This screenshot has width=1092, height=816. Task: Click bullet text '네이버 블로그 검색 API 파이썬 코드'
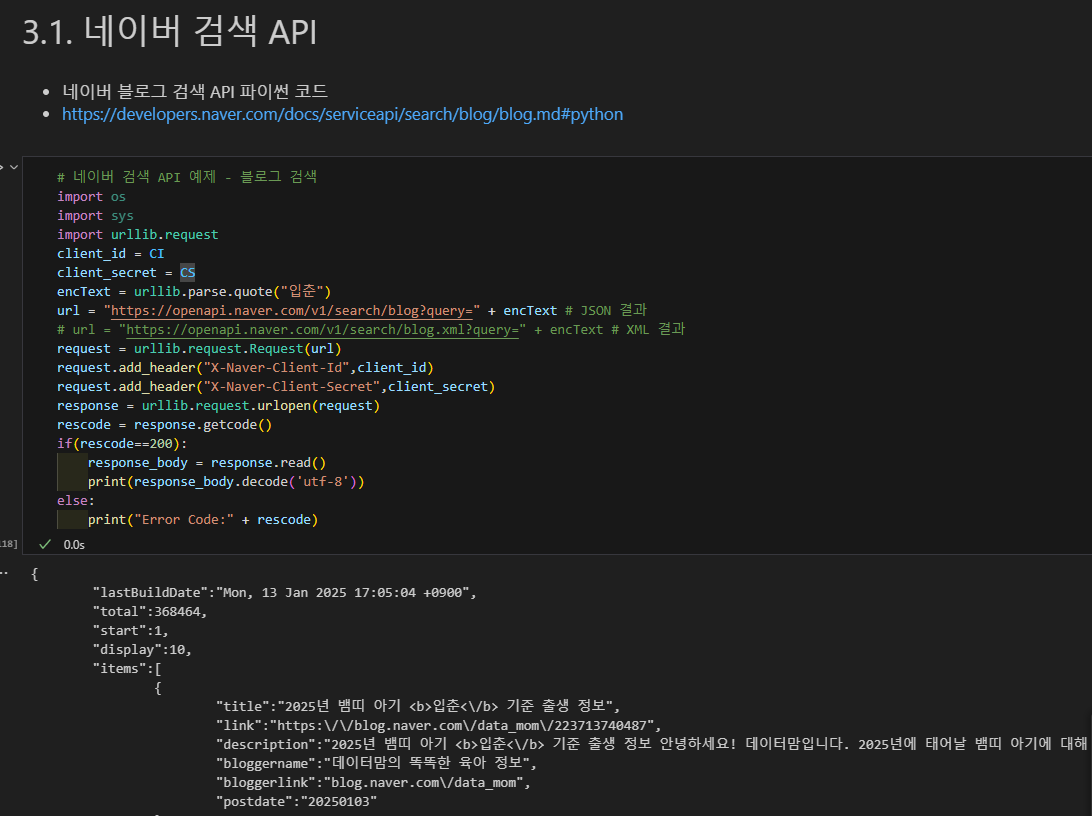[195, 91]
